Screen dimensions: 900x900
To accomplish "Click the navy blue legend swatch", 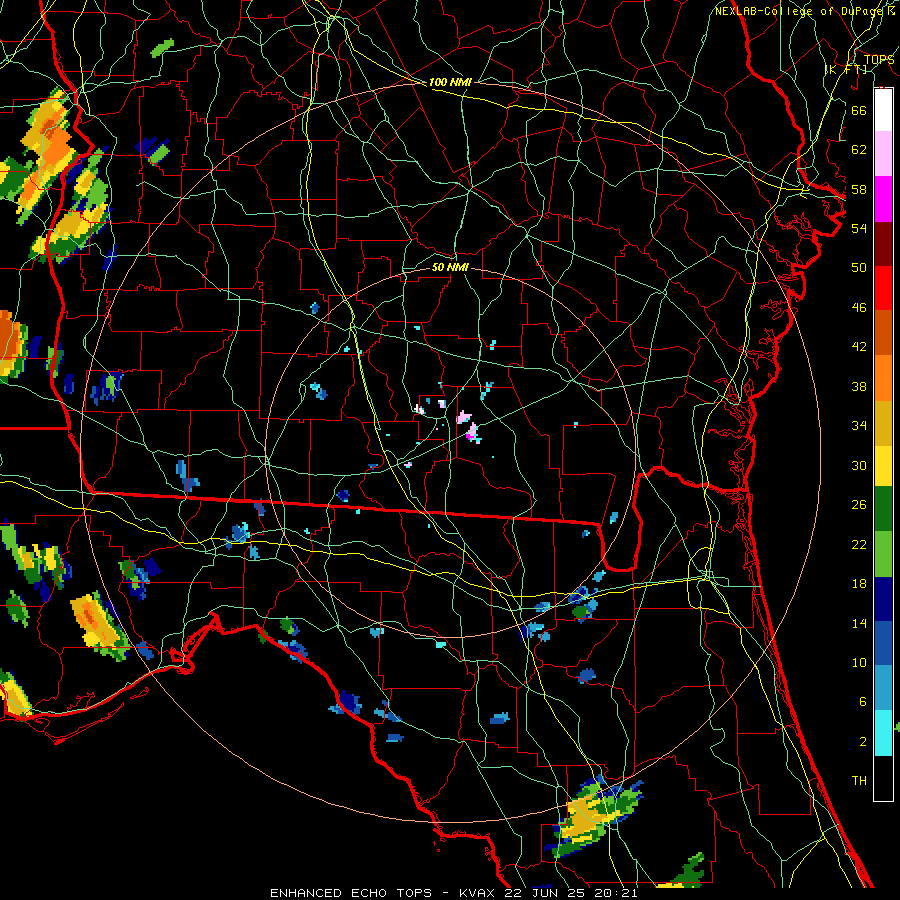I will point(883,599).
